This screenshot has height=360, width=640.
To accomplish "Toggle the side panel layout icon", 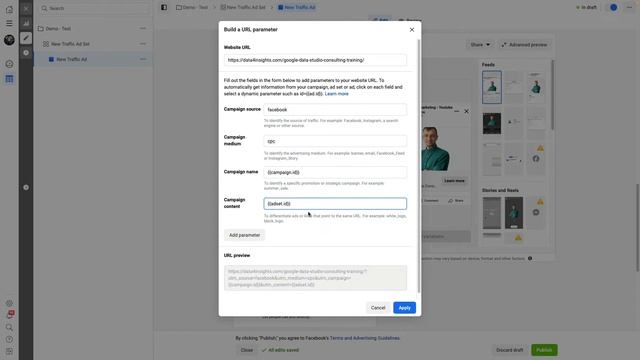I will click(x=164, y=7).
